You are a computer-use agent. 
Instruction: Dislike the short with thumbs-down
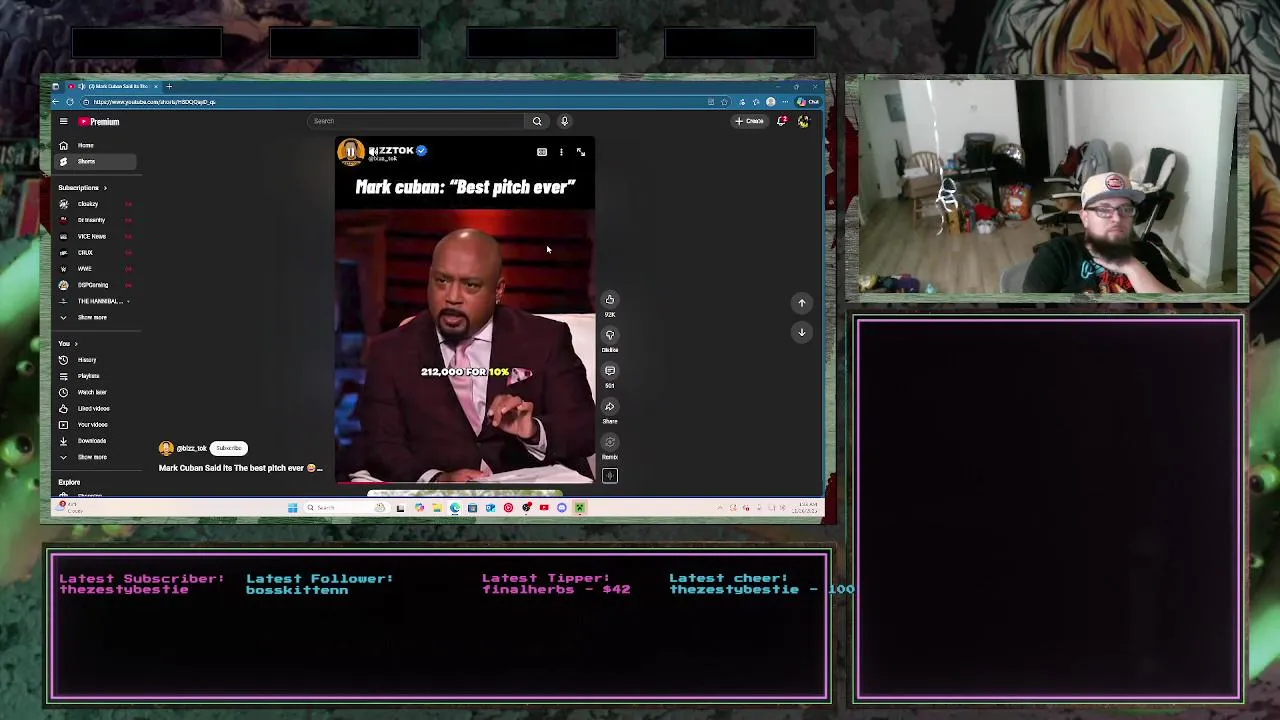(610, 335)
